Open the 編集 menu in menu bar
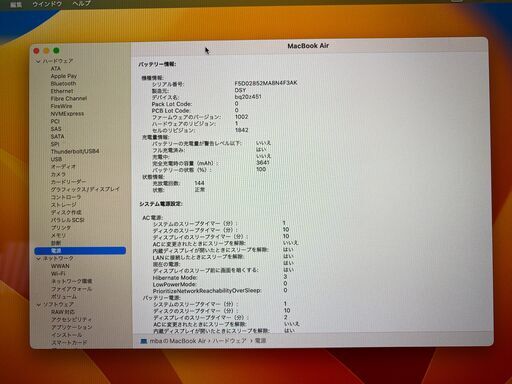Screen dimensions: 512x384 [x=16, y=4]
